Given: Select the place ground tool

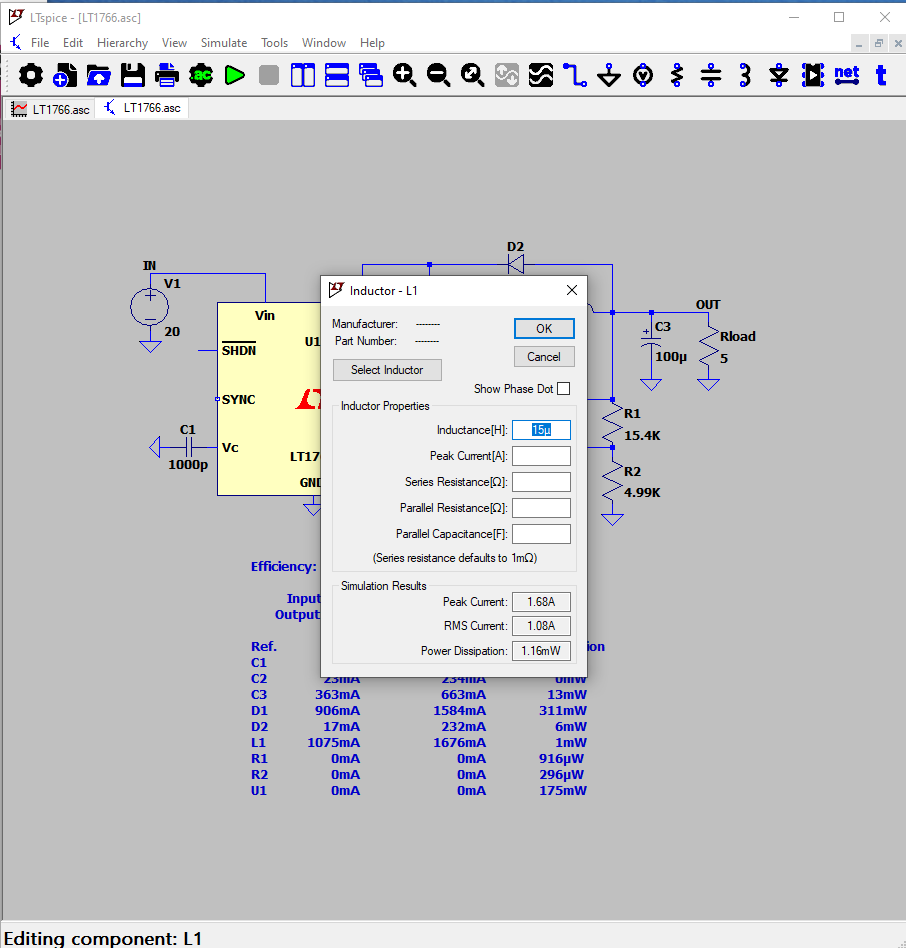Looking at the screenshot, I should coord(609,75).
